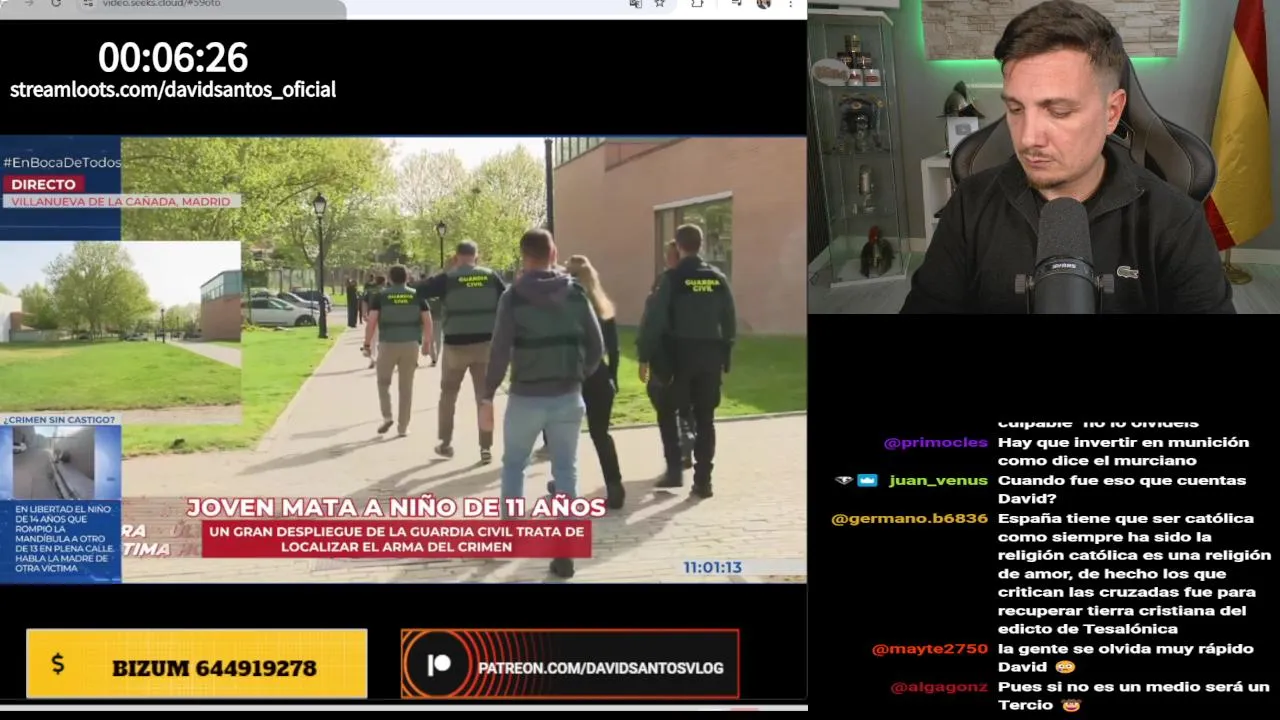Screen dimensions: 1280x720
Task: Click the @algagonz chat username
Action: click(938, 687)
